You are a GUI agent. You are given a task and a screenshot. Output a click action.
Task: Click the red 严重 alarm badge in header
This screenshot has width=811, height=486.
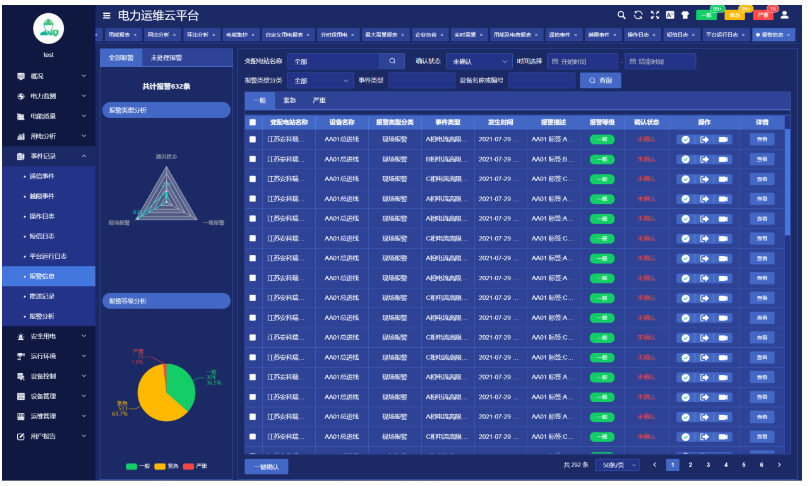(762, 15)
